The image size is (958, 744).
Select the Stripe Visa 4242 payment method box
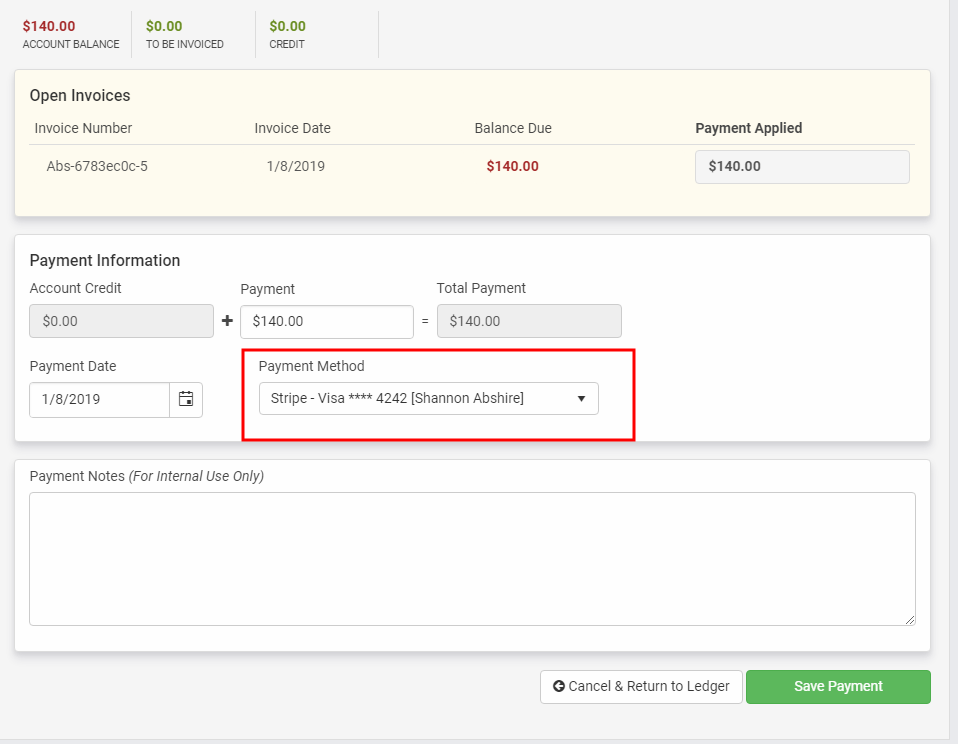[x=420, y=399]
